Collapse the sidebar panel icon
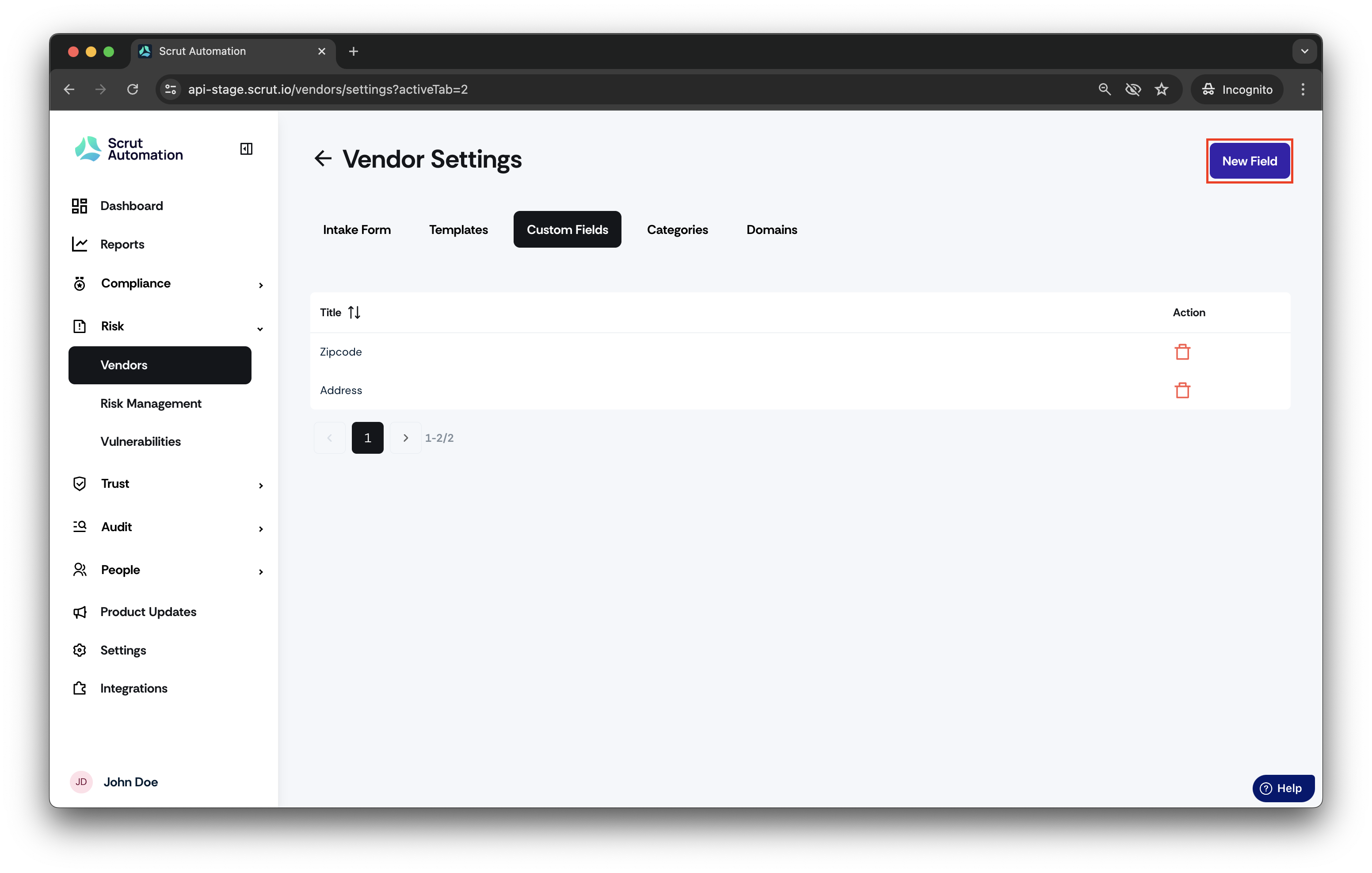The image size is (1372, 873). tap(246, 149)
